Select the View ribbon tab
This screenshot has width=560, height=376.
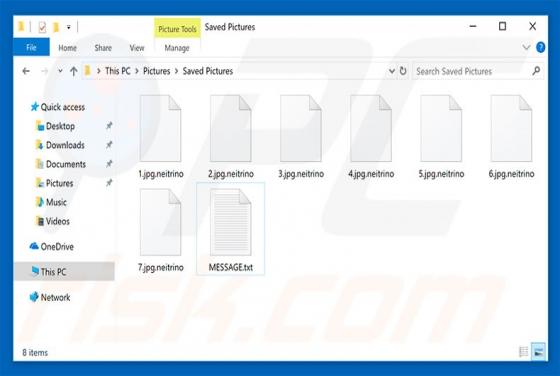(137, 48)
